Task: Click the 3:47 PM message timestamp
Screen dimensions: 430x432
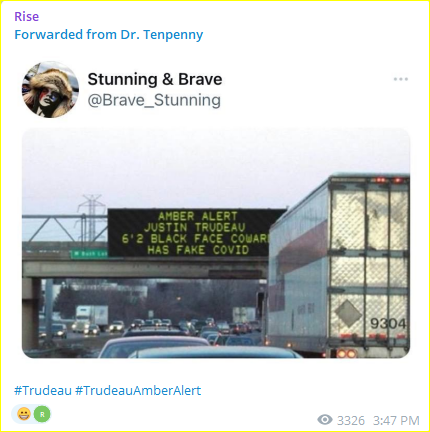Action: tap(396, 420)
